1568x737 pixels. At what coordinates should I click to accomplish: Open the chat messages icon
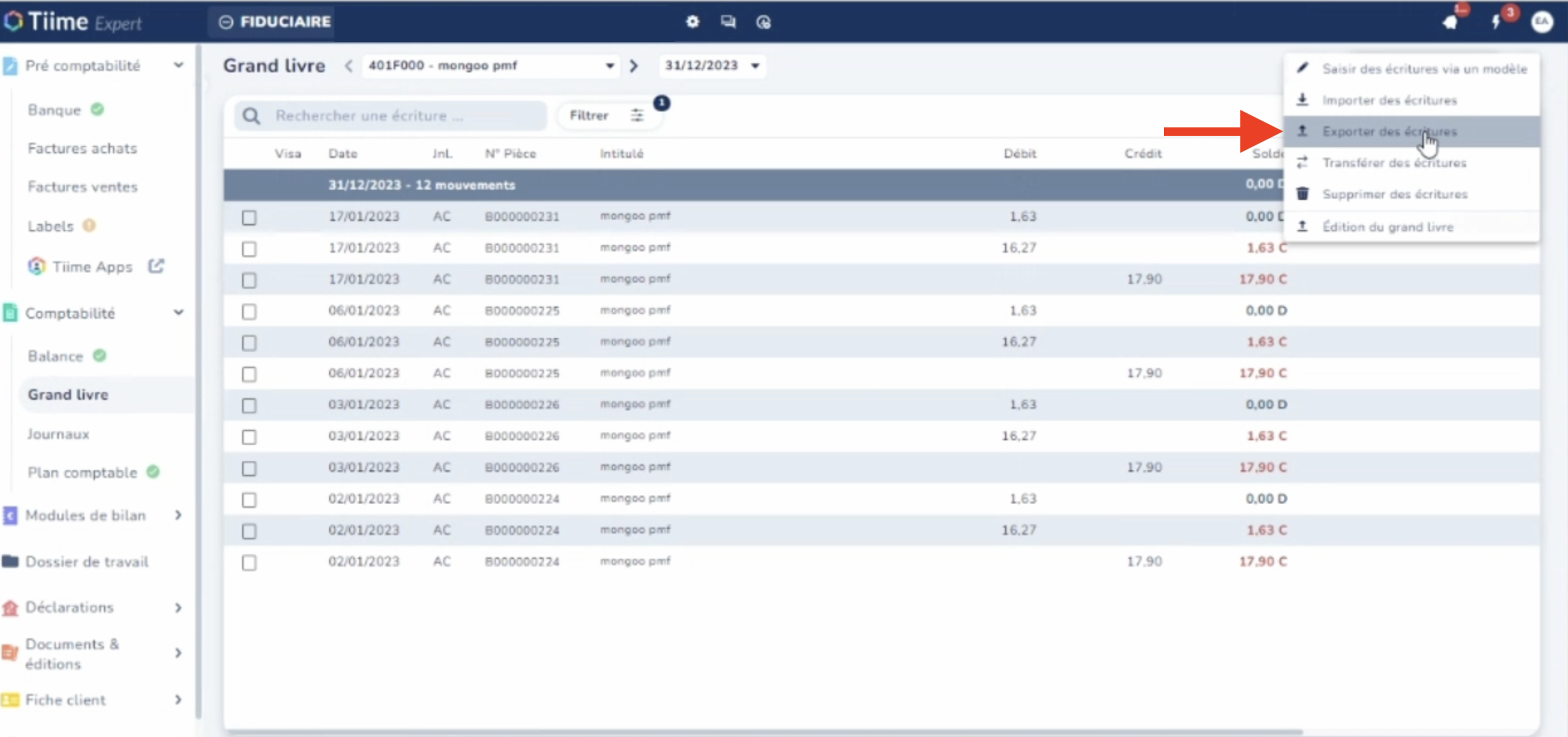click(728, 22)
